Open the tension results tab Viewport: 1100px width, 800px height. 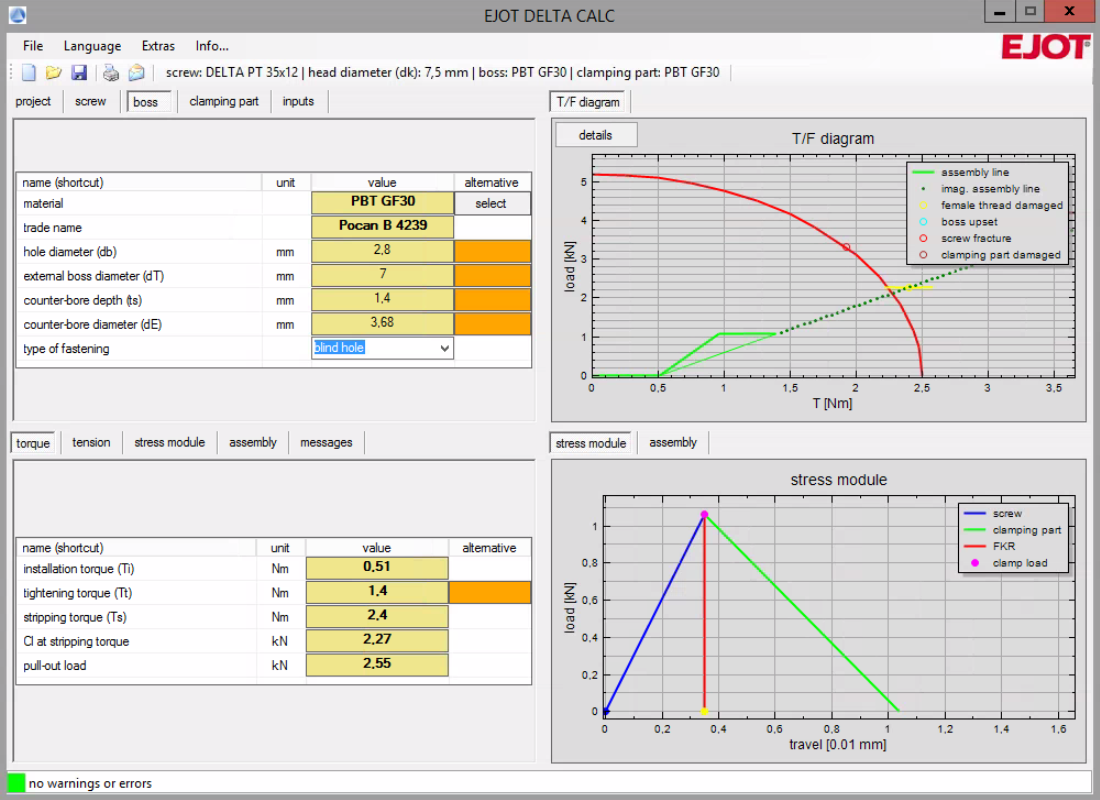coord(91,443)
